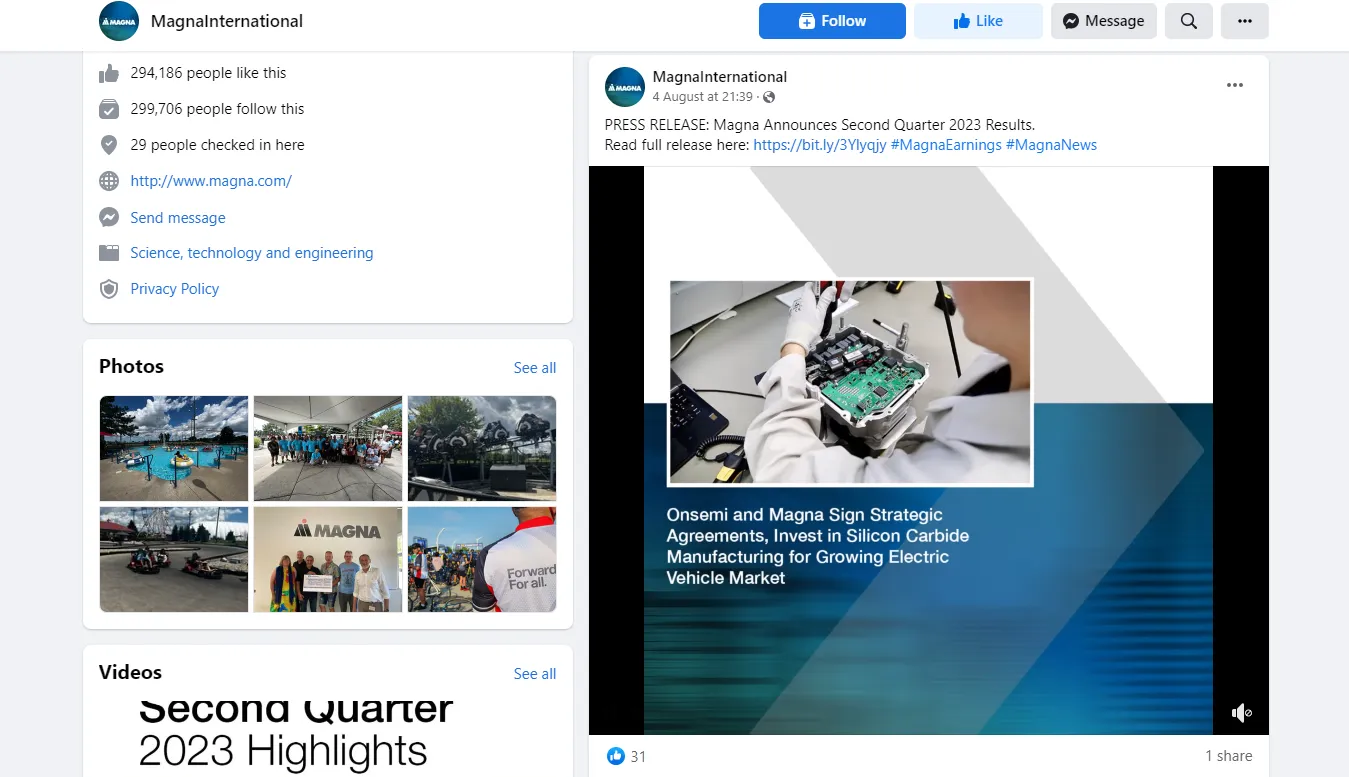Click the Message button in the header

click(x=1104, y=21)
